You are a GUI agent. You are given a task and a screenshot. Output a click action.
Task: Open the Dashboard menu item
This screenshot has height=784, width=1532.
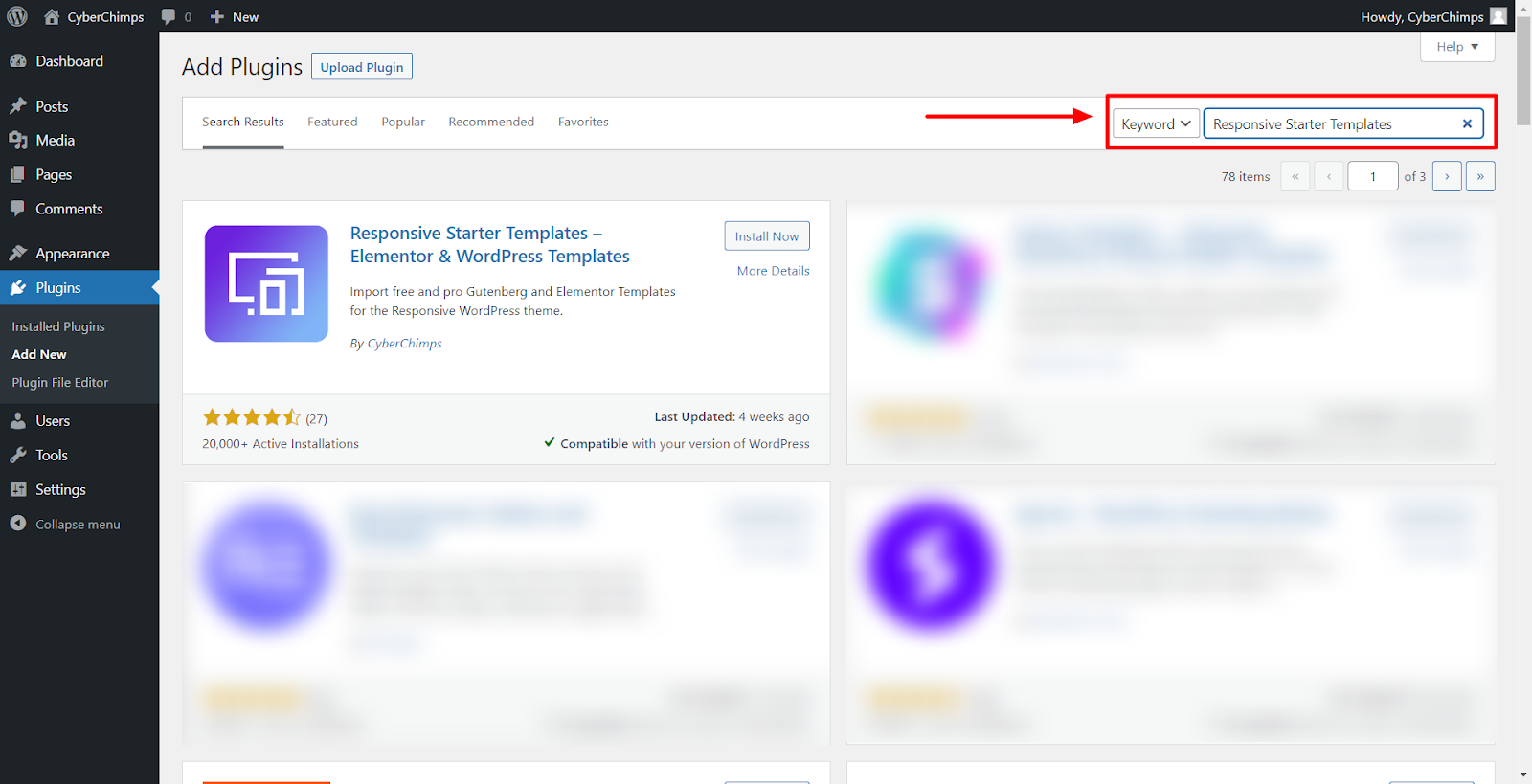tap(79, 61)
